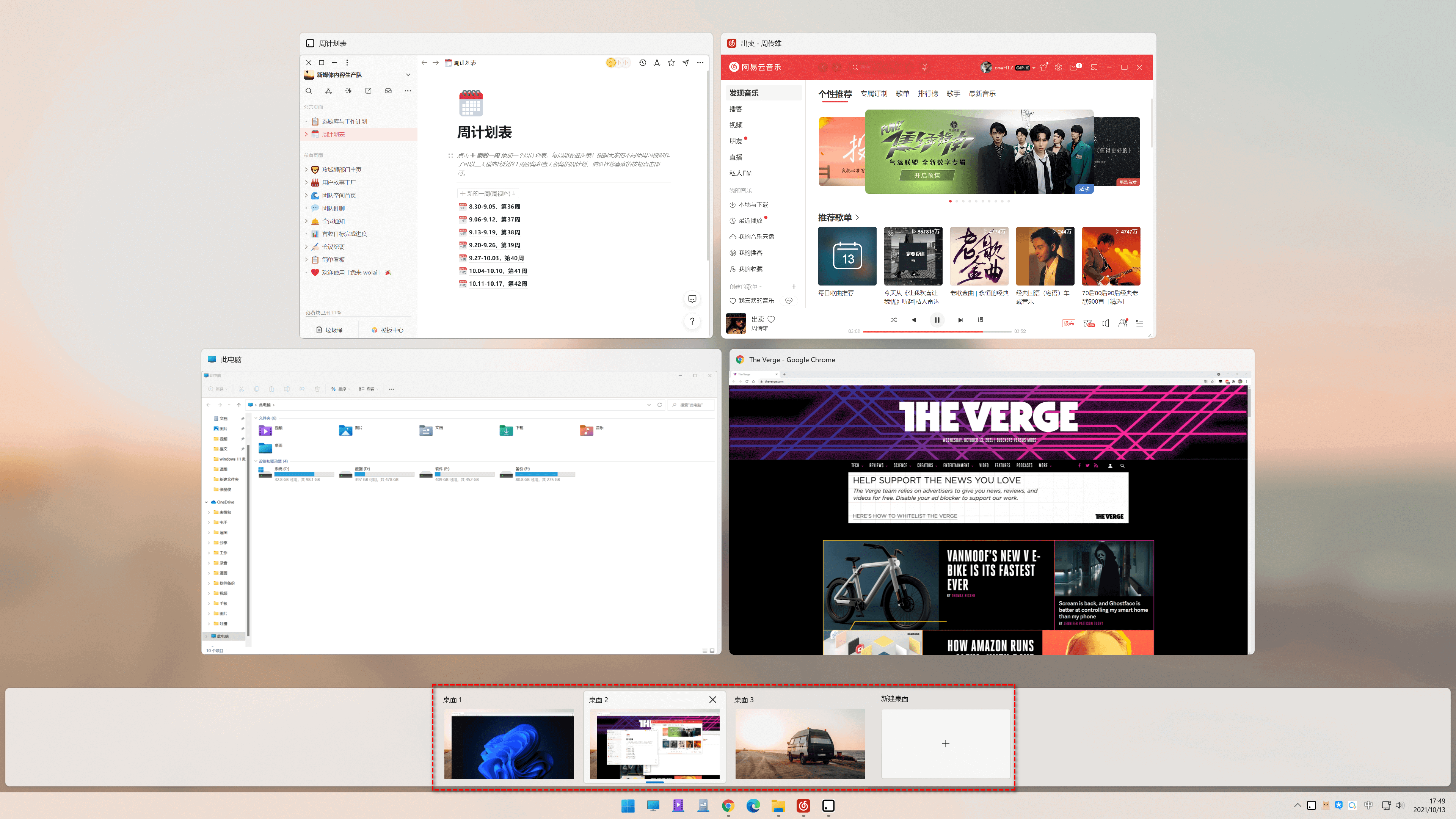
Task: Skip to the next track
Action: point(960,320)
